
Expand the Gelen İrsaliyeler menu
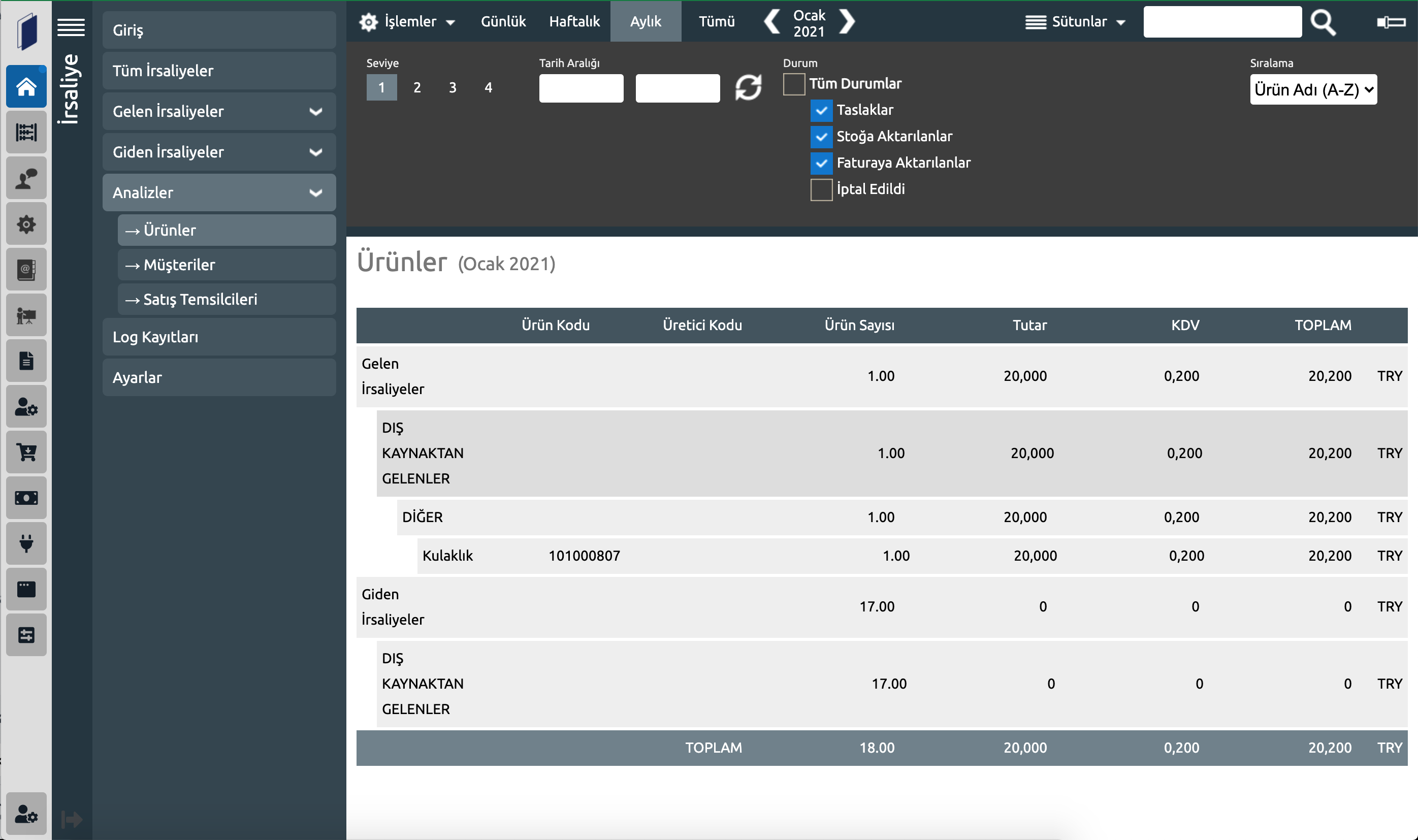[219, 112]
